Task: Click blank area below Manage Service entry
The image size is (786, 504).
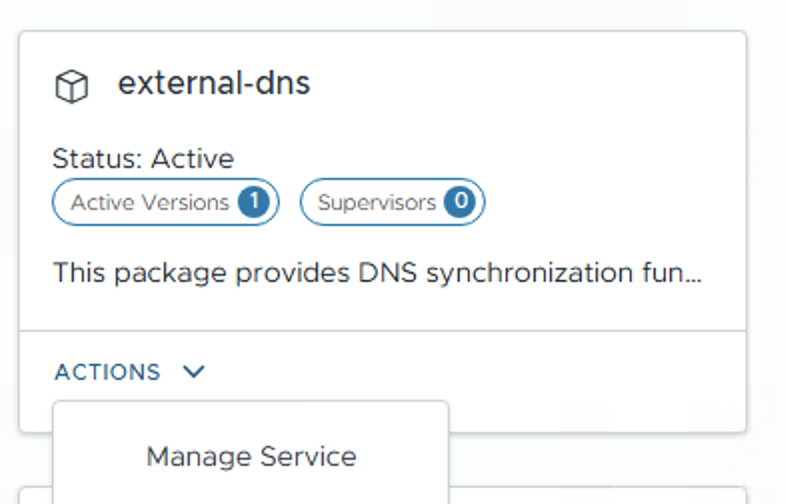Action: click(251, 492)
